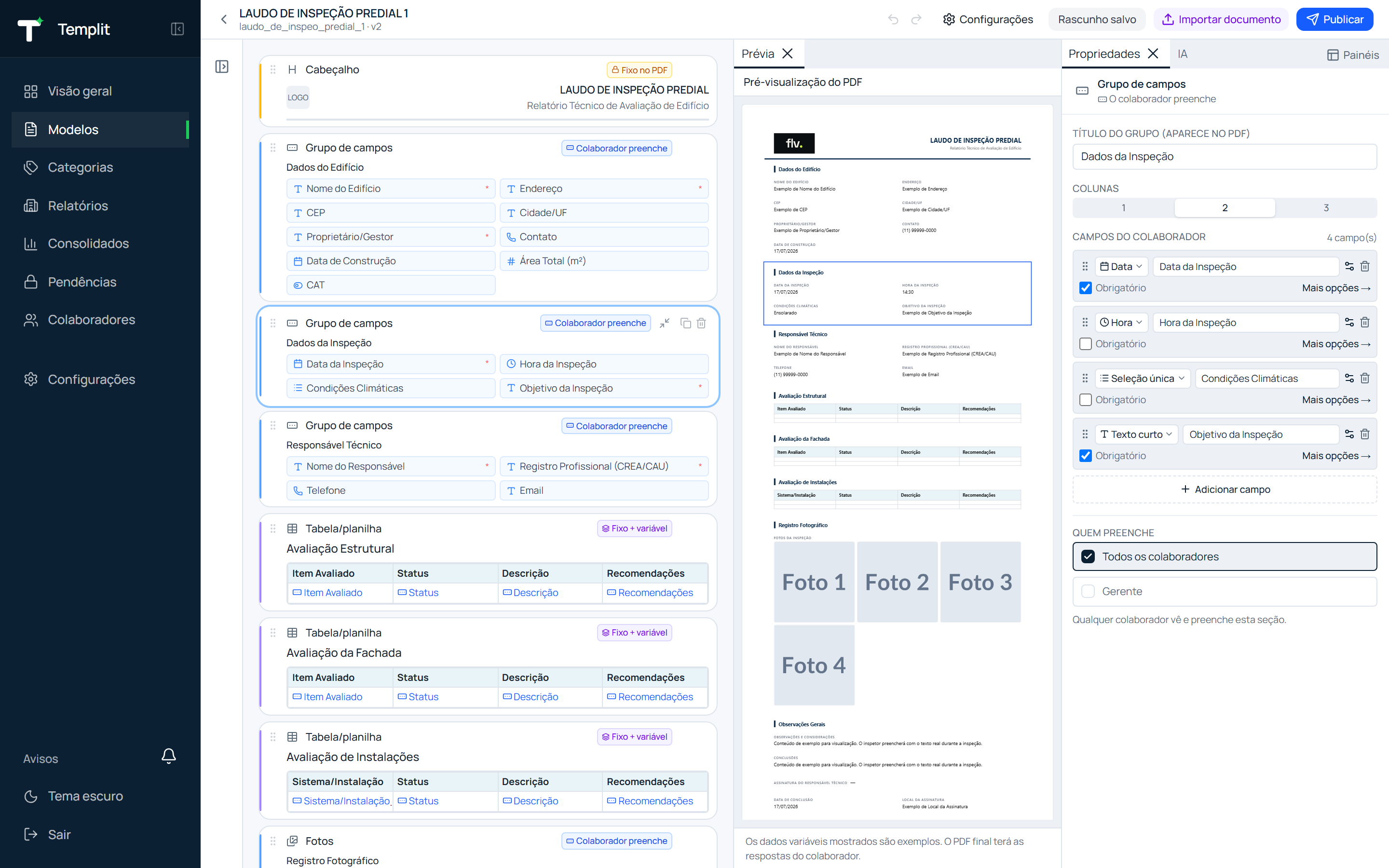This screenshot has width=1389, height=868.
Task: Collapse the Dados da Inspeção group
Action: pyautogui.click(x=665, y=323)
